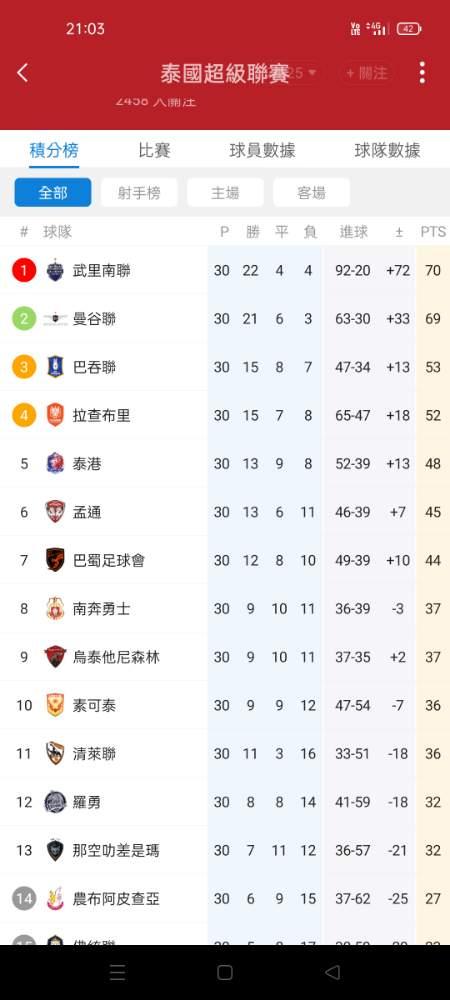Tap the 素可泰 team crest
Image resolution: width=450 pixels, height=1000 pixels.
(x=55, y=705)
